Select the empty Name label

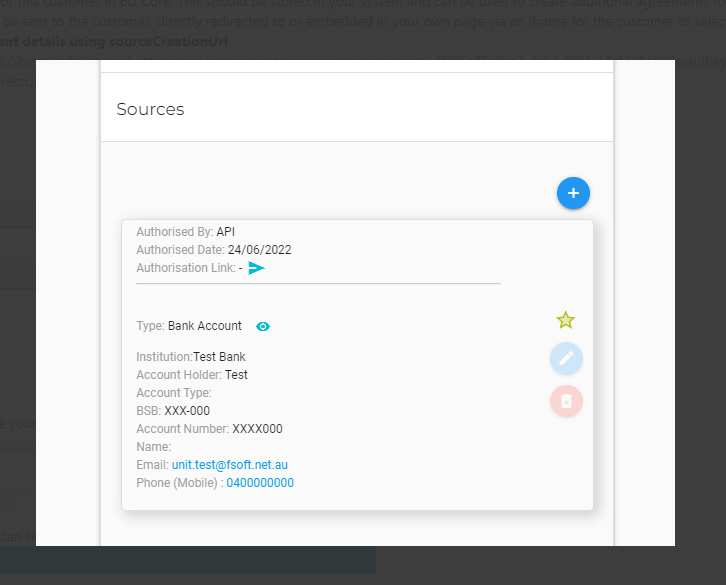click(x=154, y=447)
